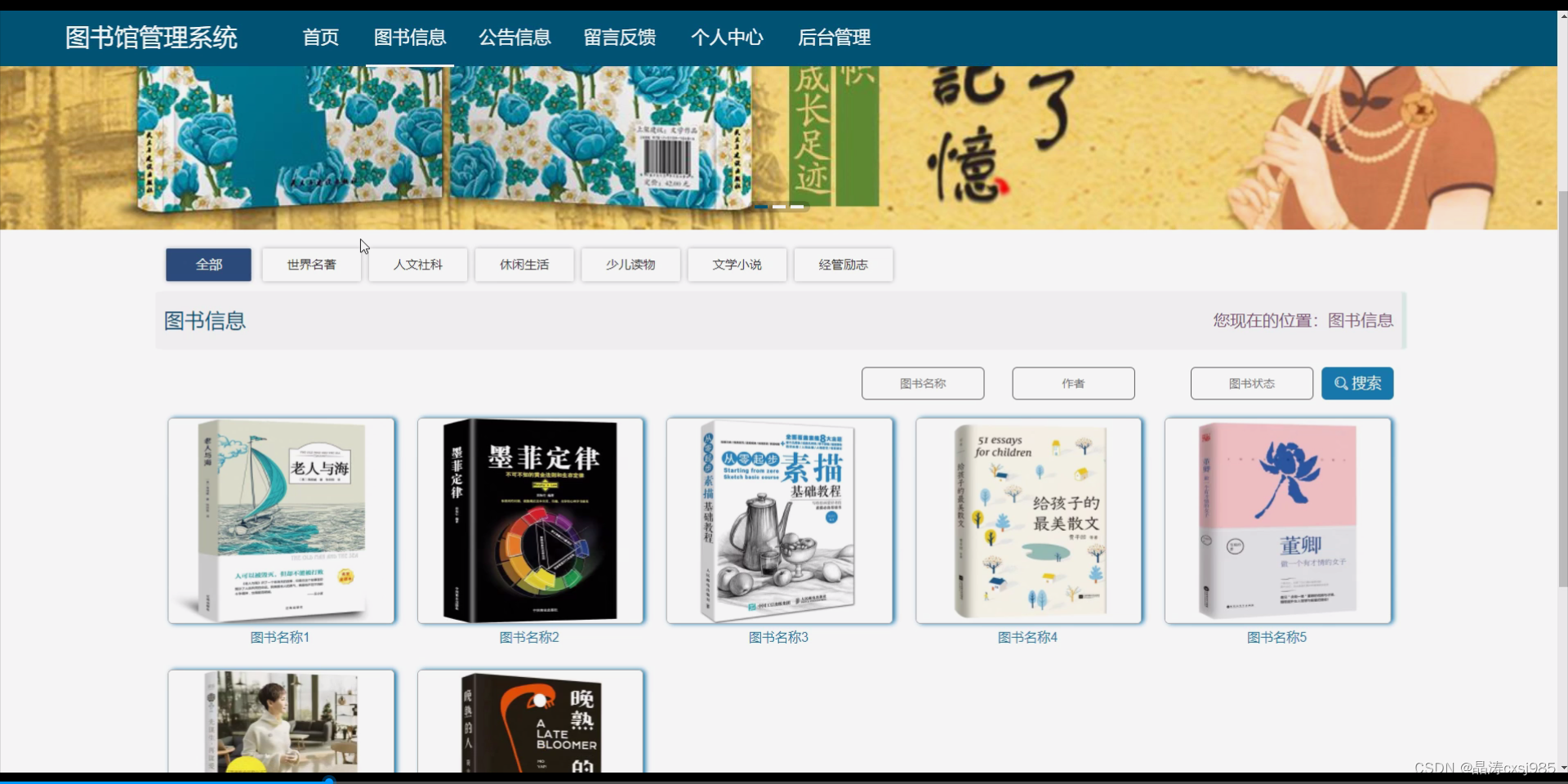Open the 老人与海 book cover thumbnail
The height and width of the screenshot is (784, 1568).
click(x=281, y=520)
